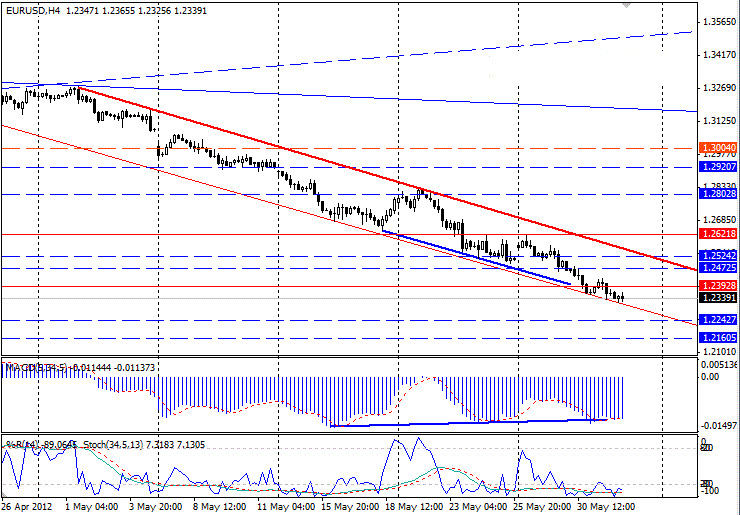
Task: Click the EURUSD,H4 chart title text
Action: coord(106,10)
